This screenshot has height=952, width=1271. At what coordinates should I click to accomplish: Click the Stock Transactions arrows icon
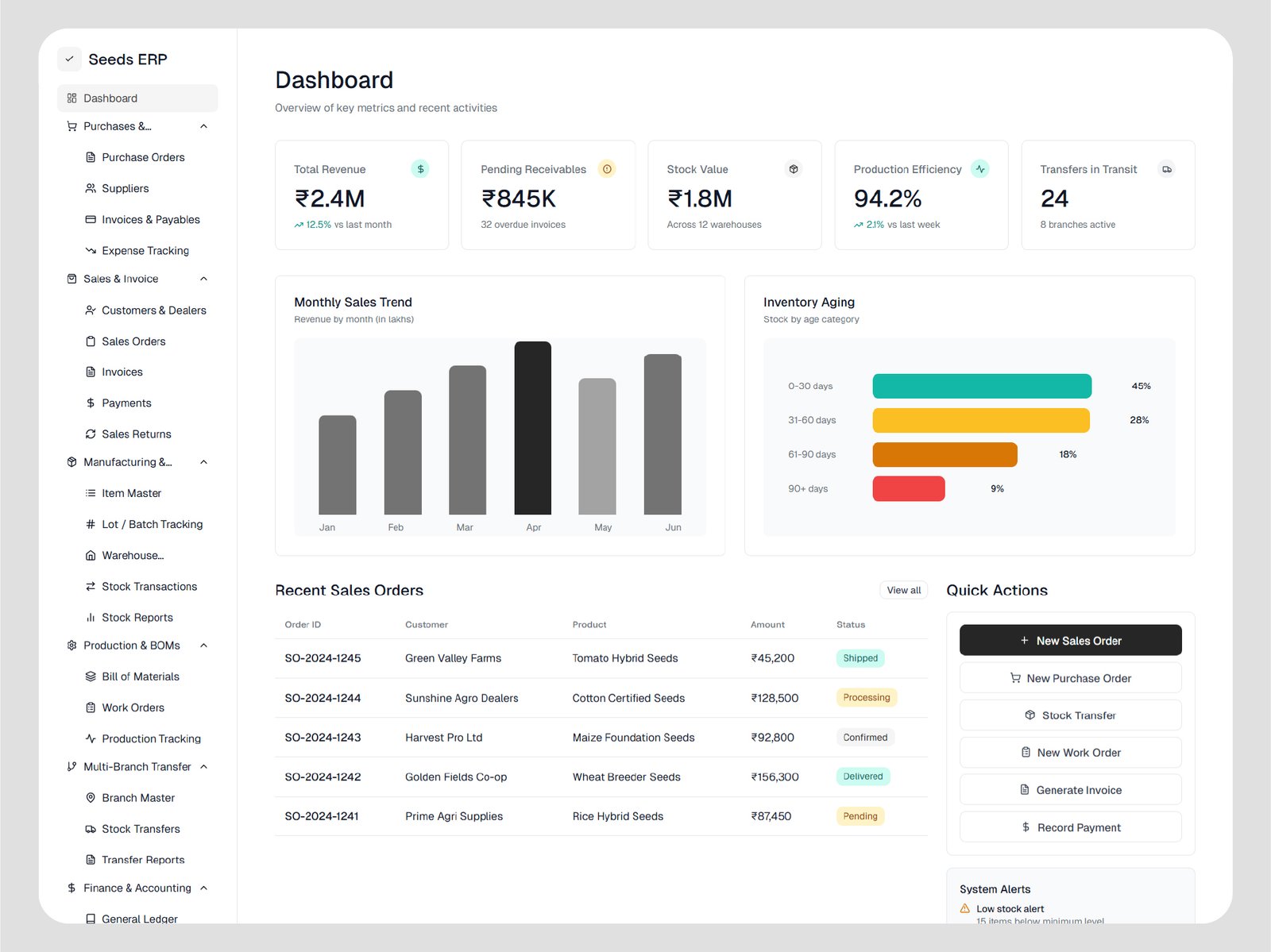[91, 586]
